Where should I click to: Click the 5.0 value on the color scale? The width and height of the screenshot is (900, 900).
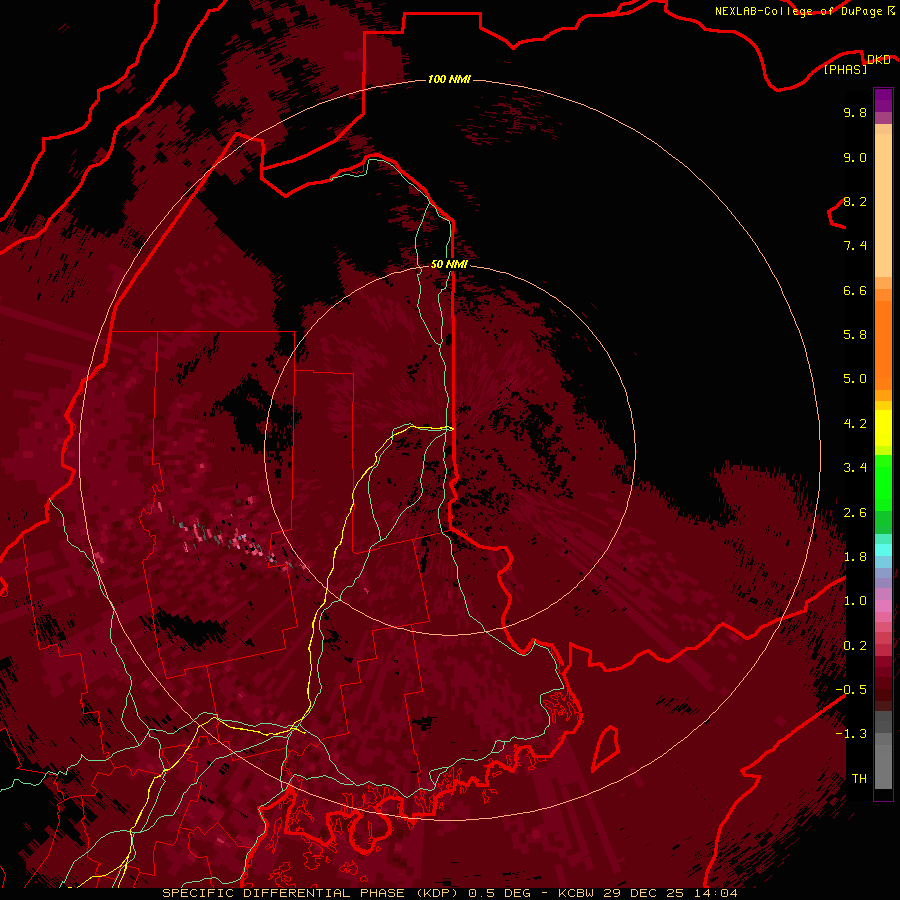click(x=855, y=379)
